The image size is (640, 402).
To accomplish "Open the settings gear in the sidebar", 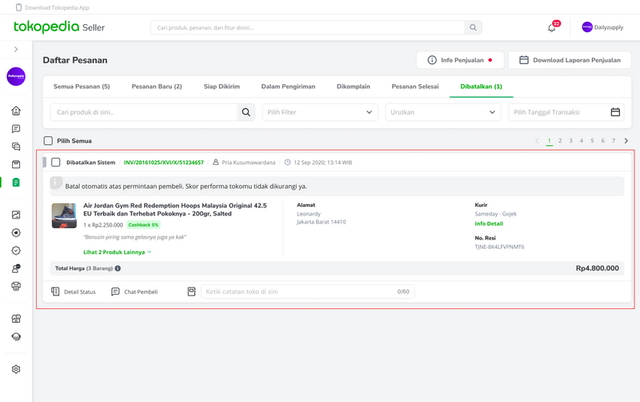I will coord(16,369).
